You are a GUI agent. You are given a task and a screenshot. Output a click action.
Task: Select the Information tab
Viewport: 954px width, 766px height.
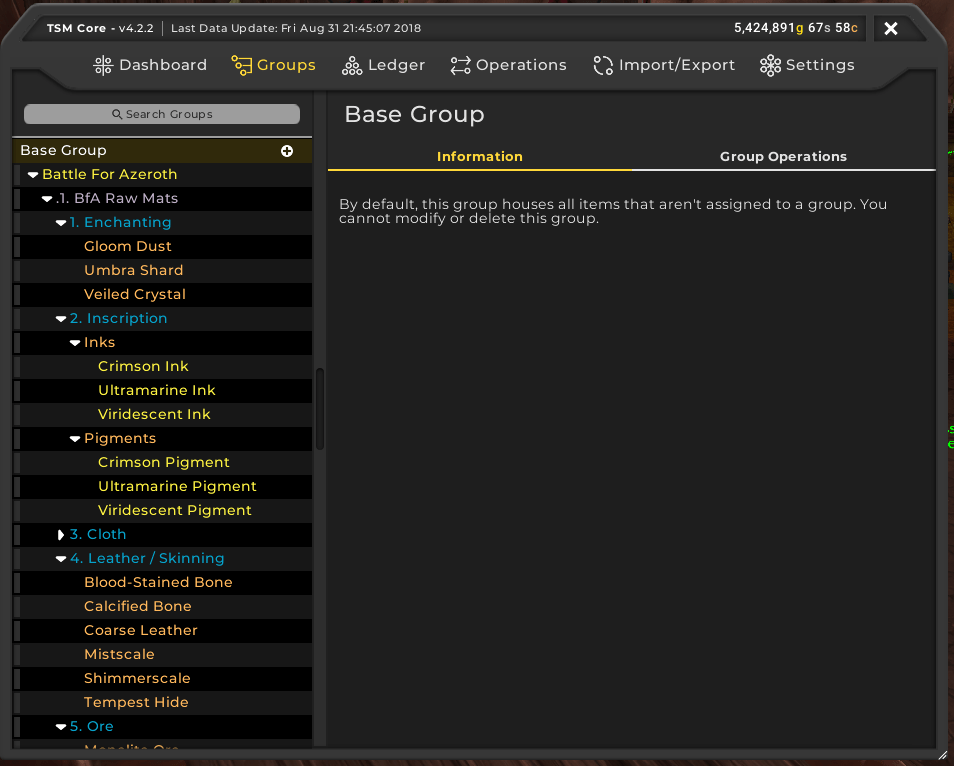pos(479,156)
